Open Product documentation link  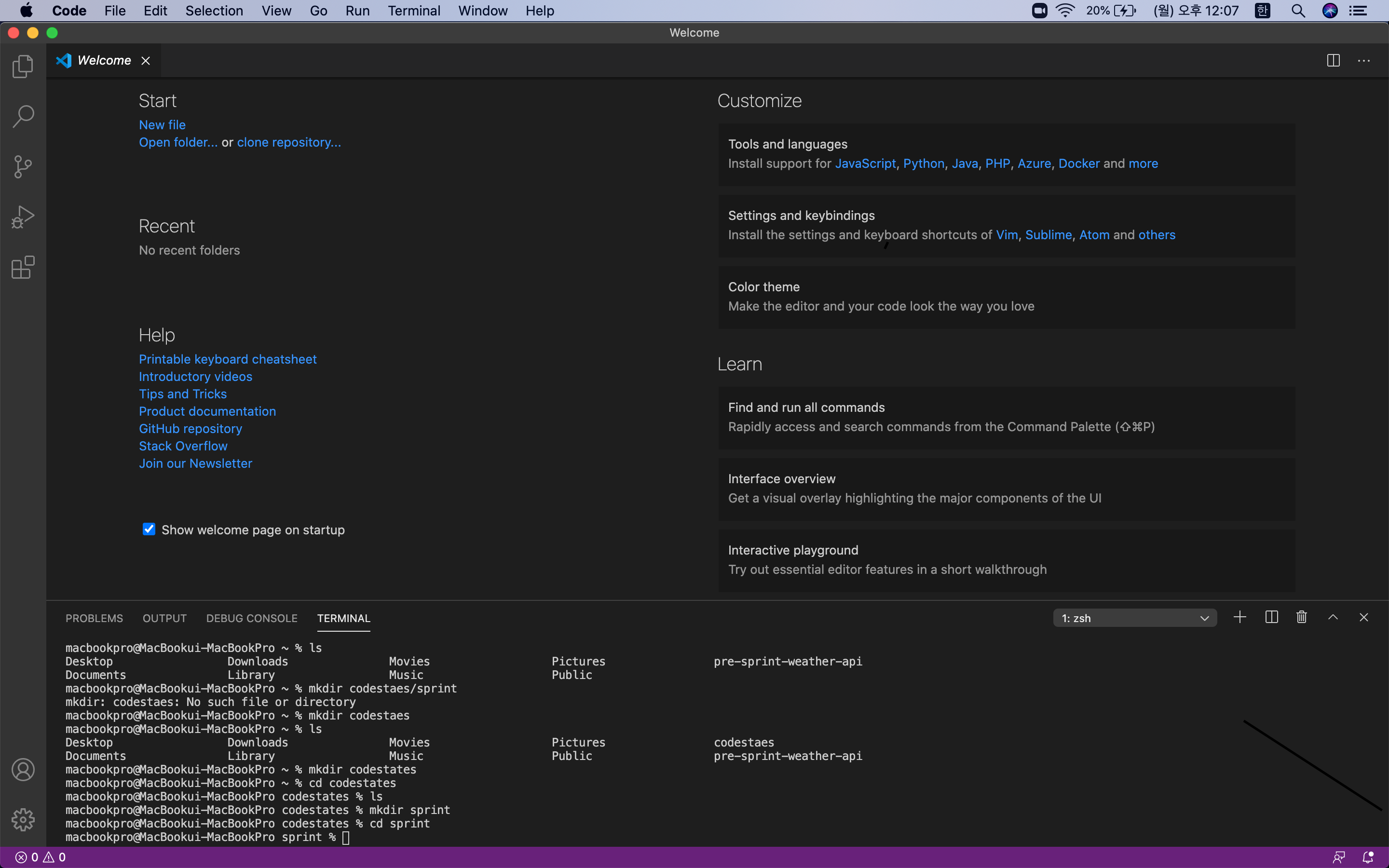[x=207, y=411]
